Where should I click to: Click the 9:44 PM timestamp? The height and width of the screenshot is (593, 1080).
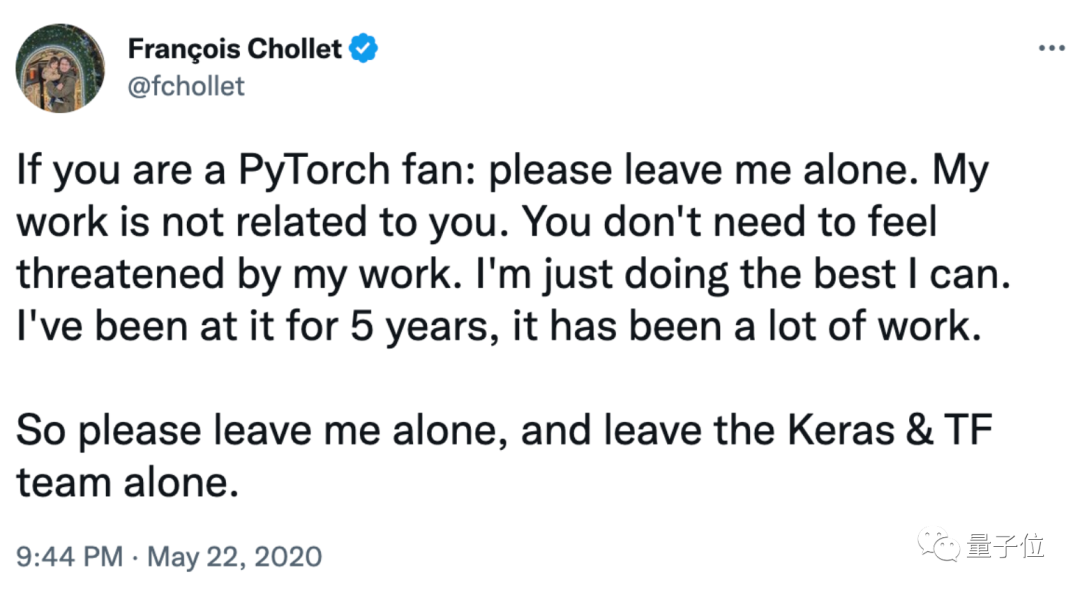[68, 556]
